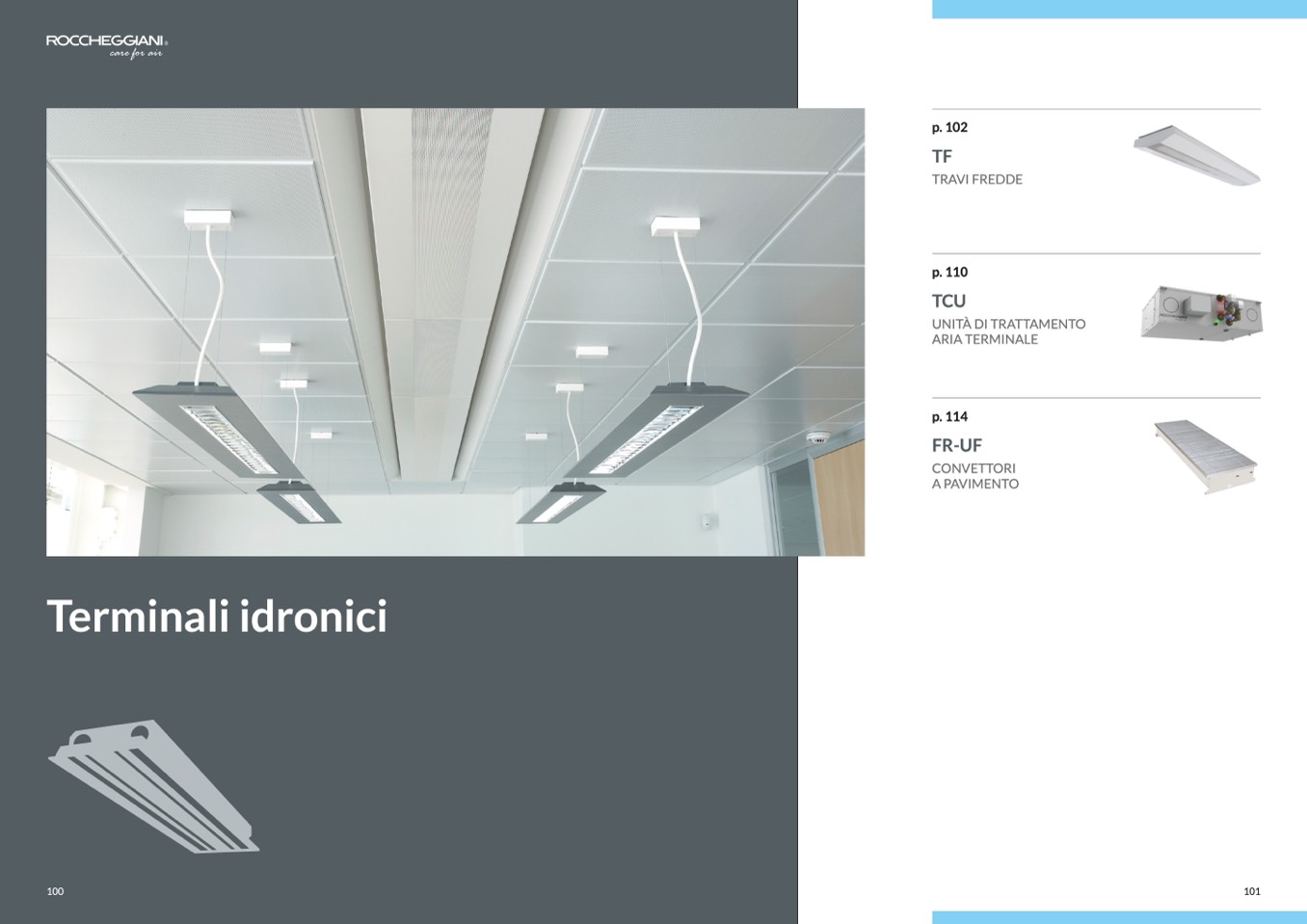The image size is (1307, 924).
Task: Go to the 'p. 114' page reference
Action: [x=949, y=416]
